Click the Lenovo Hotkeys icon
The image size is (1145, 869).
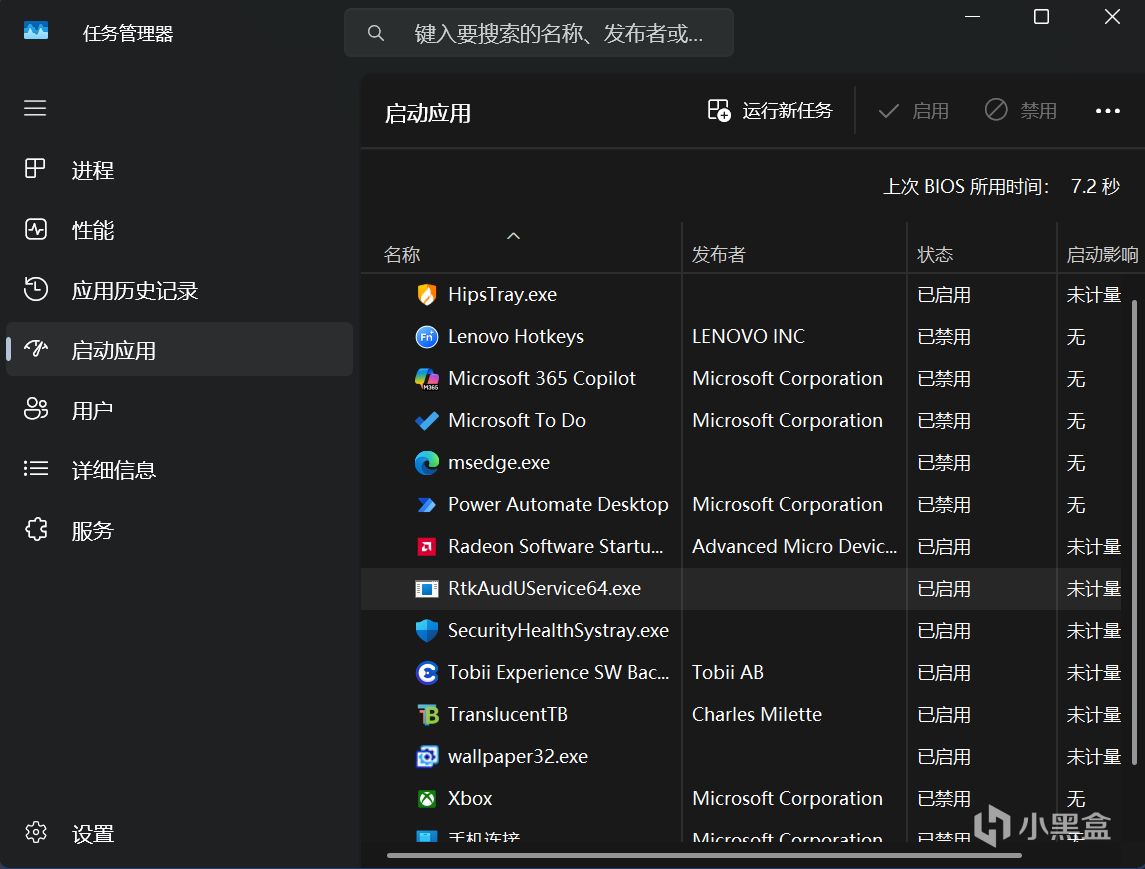(x=427, y=337)
